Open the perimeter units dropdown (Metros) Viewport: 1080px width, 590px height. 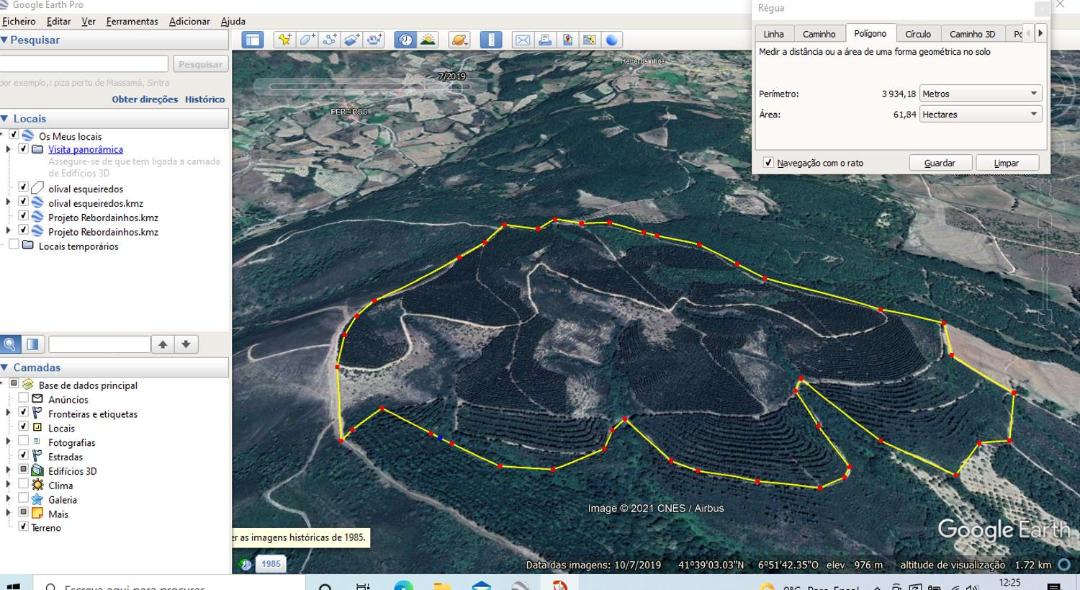tap(980, 94)
